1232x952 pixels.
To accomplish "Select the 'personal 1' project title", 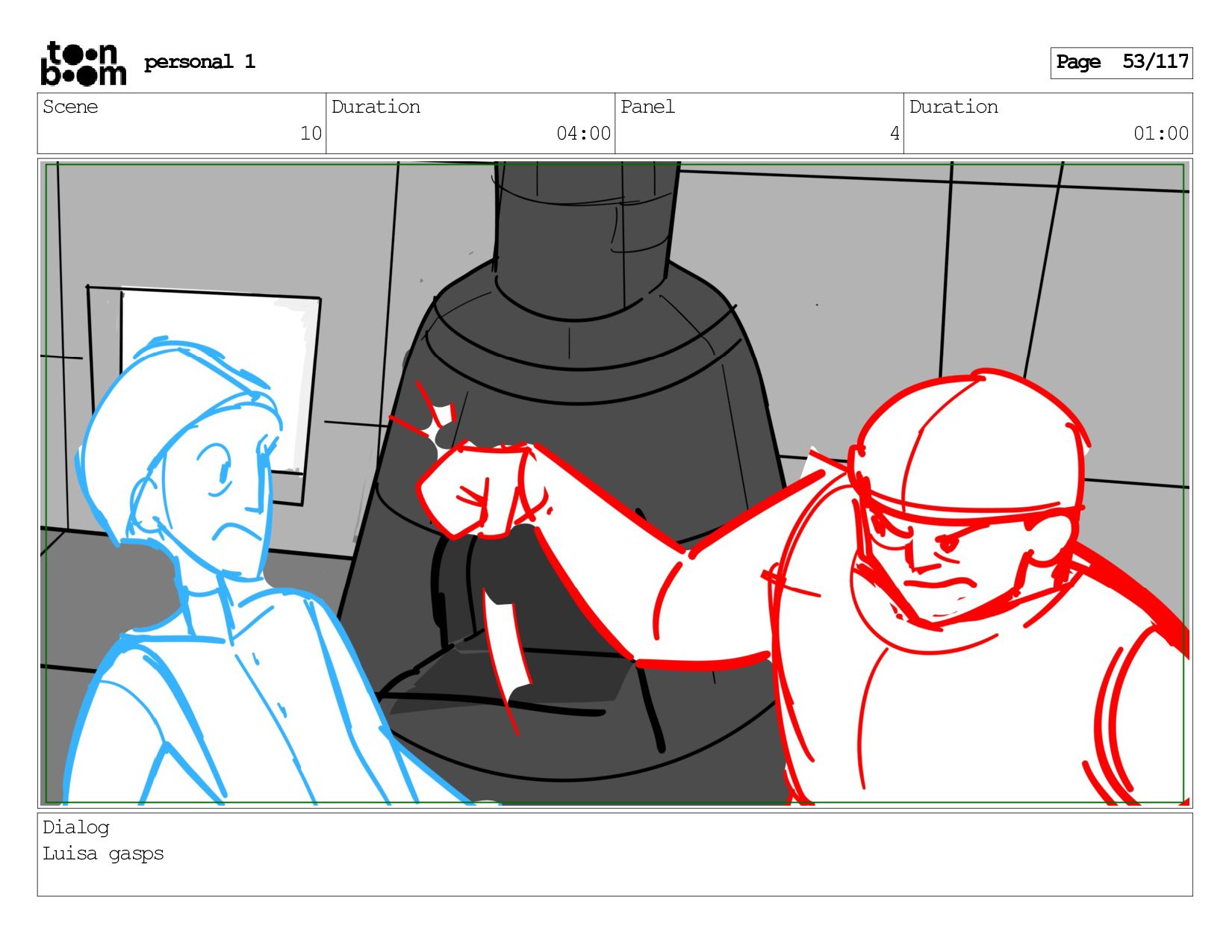I will (x=199, y=62).
